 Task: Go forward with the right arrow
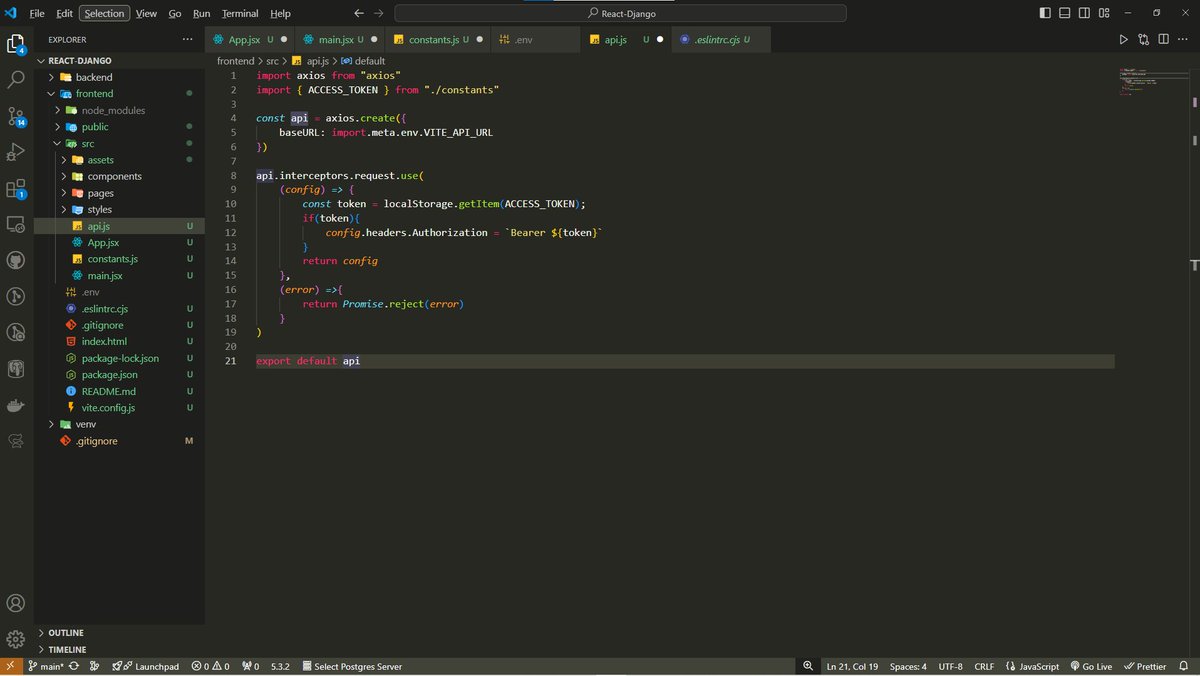point(380,13)
